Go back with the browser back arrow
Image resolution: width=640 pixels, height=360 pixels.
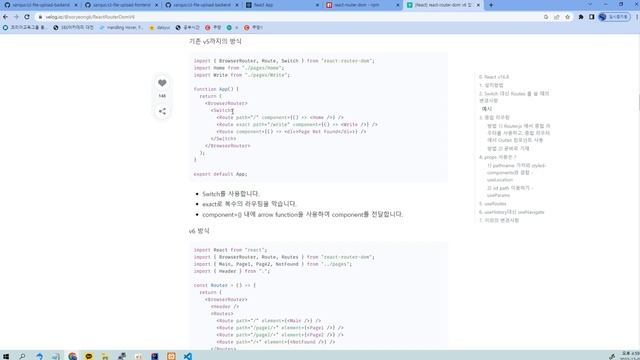(x=5, y=17)
